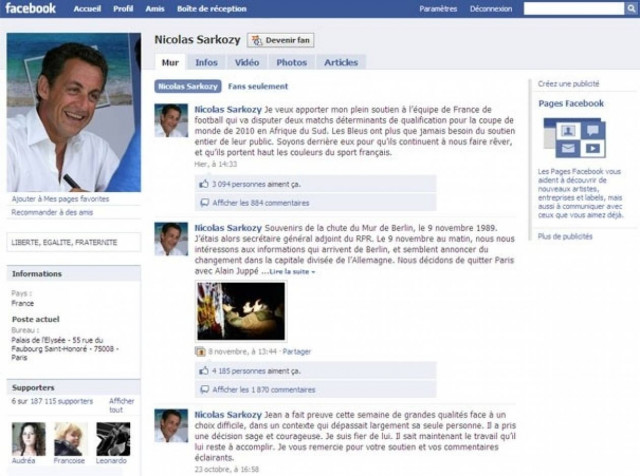Click the Pages Facebook heading
Viewport: 640px width, 476px height.
pyautogui.click(x=571, y=103)
